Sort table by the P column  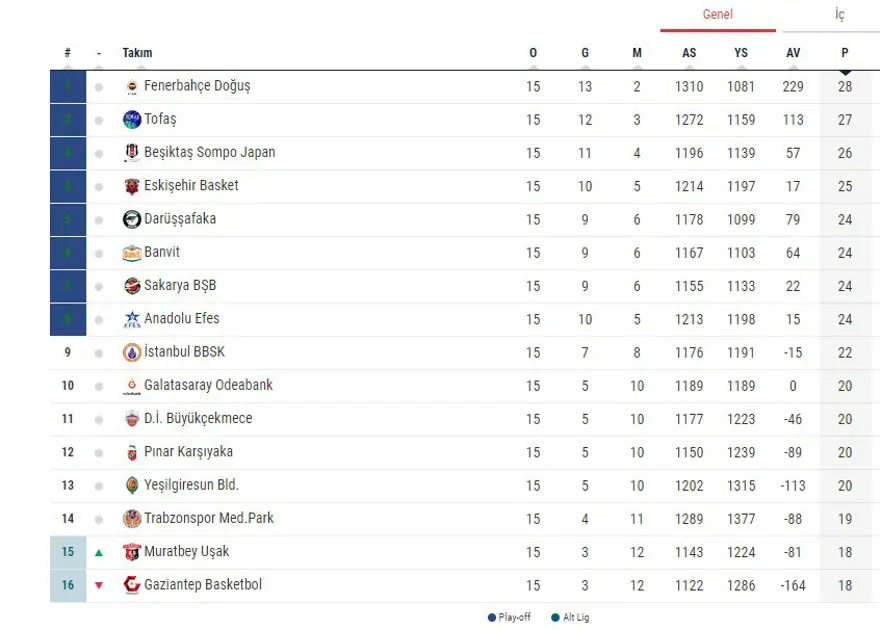coord(845,53)
